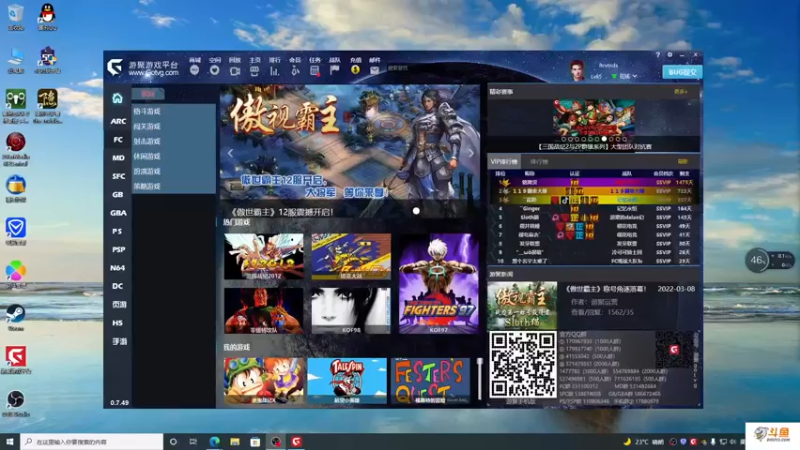This screenshot has width=800, height=450.
Task: Open Steam desktop shortcut
Action: 15,317
